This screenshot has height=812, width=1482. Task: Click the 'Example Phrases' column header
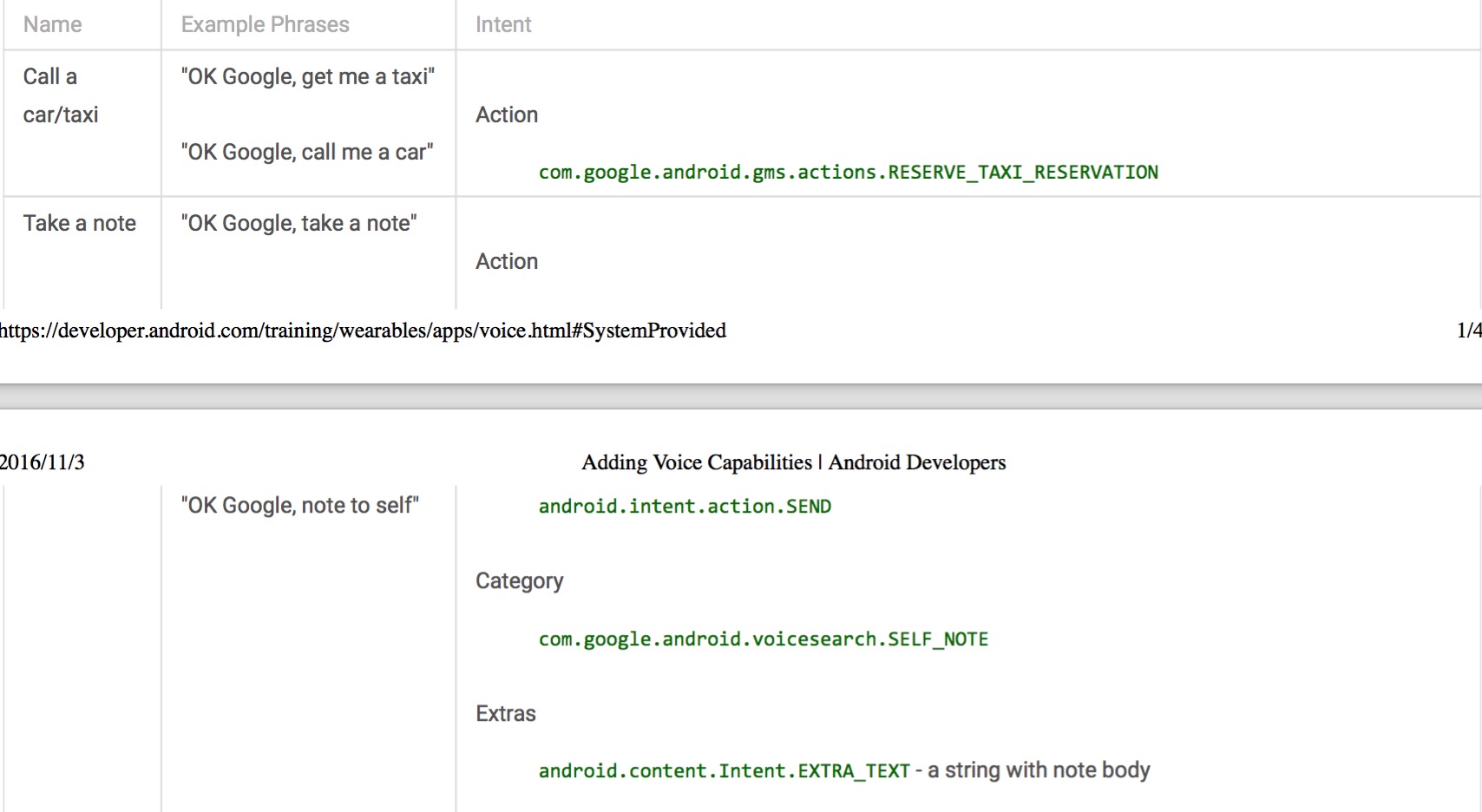click(266, 24)
